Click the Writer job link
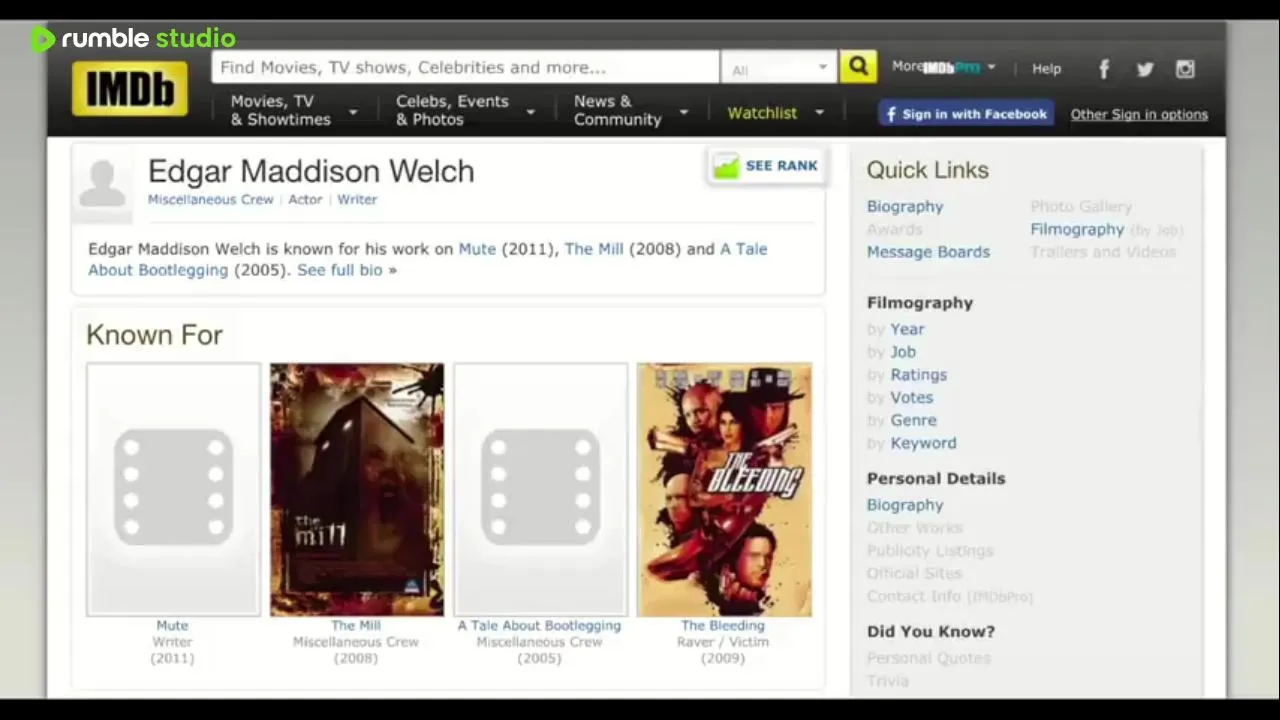Viewport: 1280px width, 720px height. click(x=357, y=199)
